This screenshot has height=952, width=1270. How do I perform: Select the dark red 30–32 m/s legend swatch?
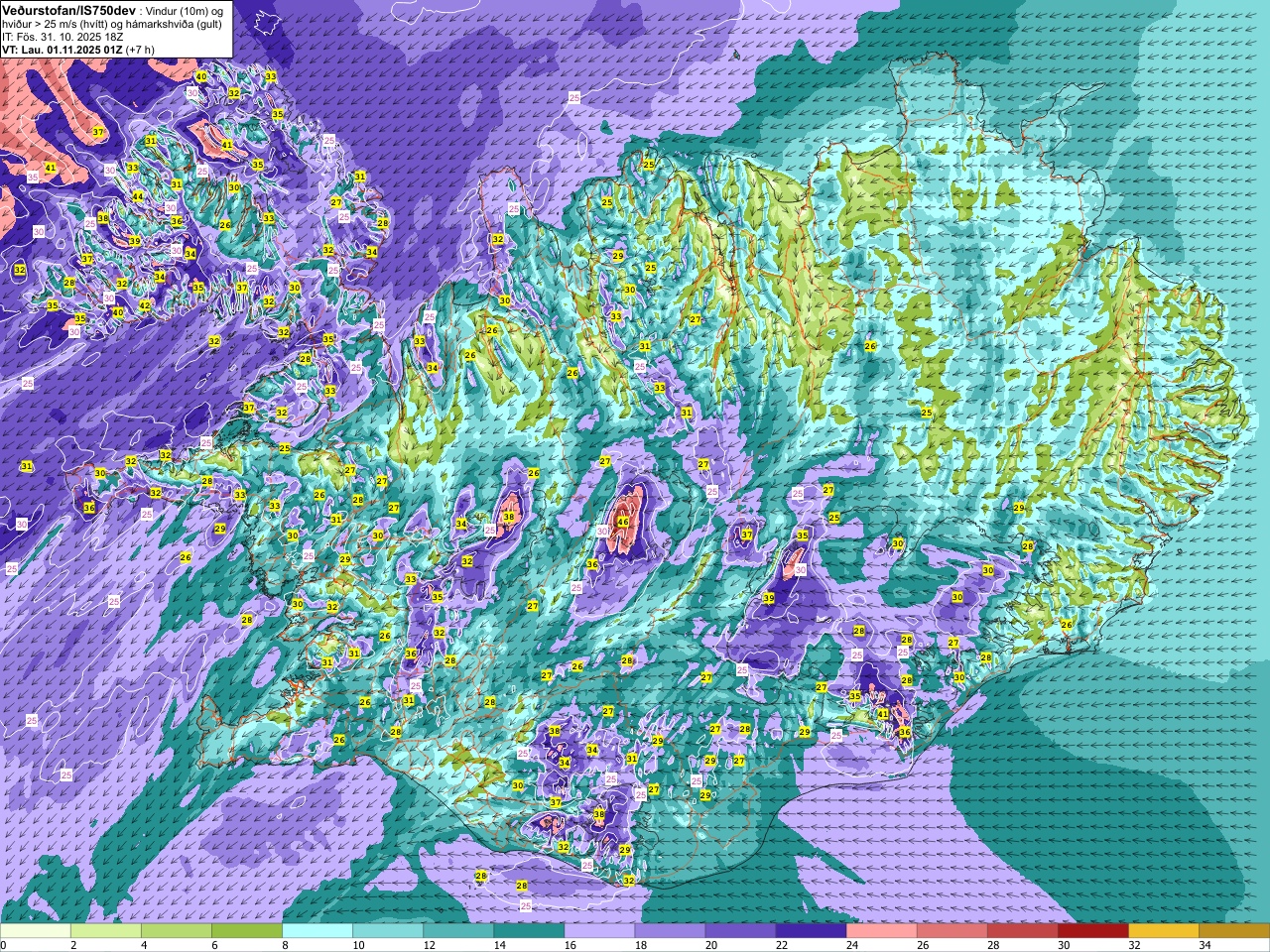point(1092,931)
